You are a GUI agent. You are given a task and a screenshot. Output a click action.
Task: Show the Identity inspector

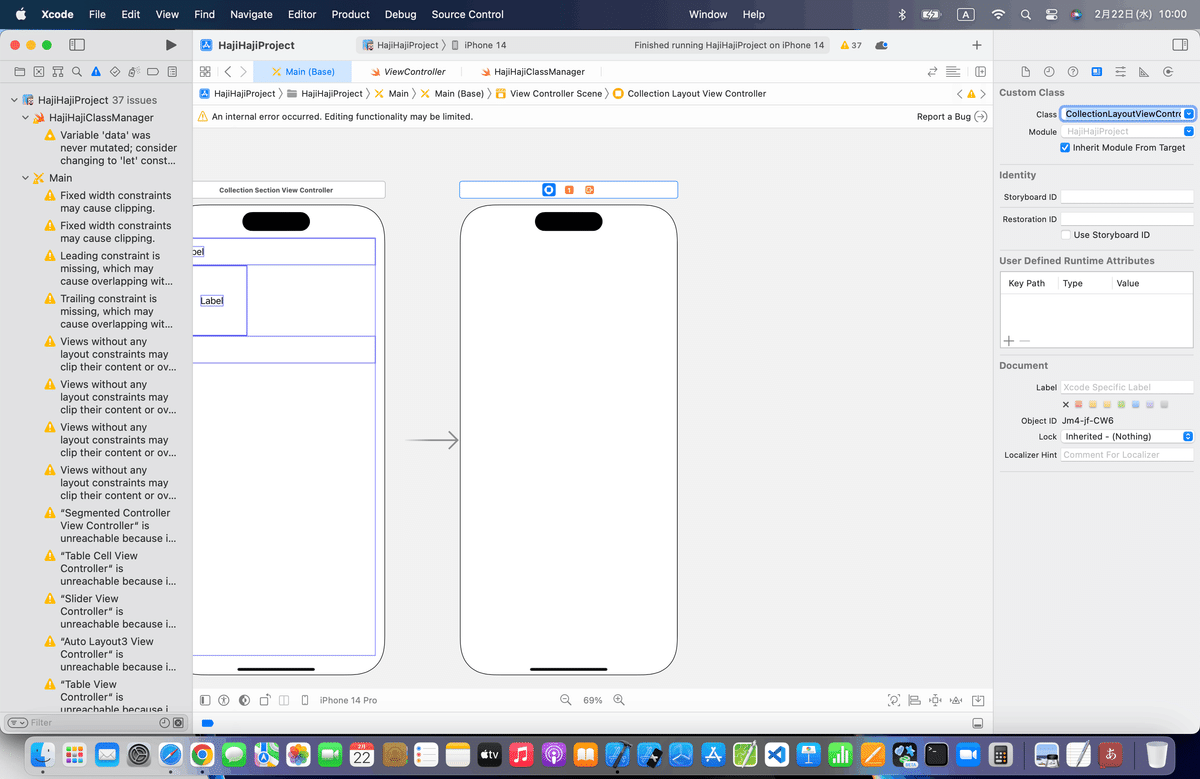point(1097,72)
